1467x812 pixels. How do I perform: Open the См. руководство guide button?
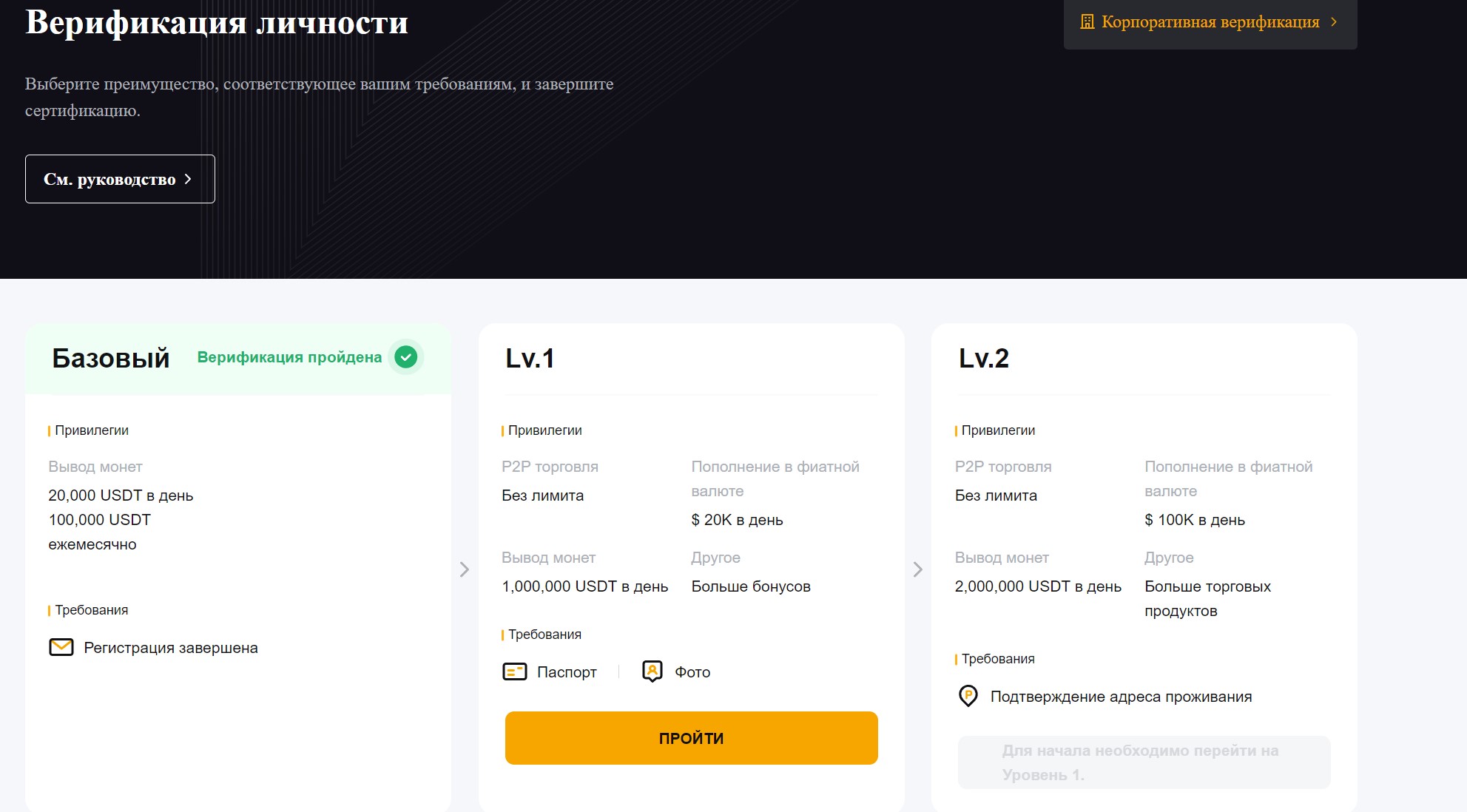(120, 179)
